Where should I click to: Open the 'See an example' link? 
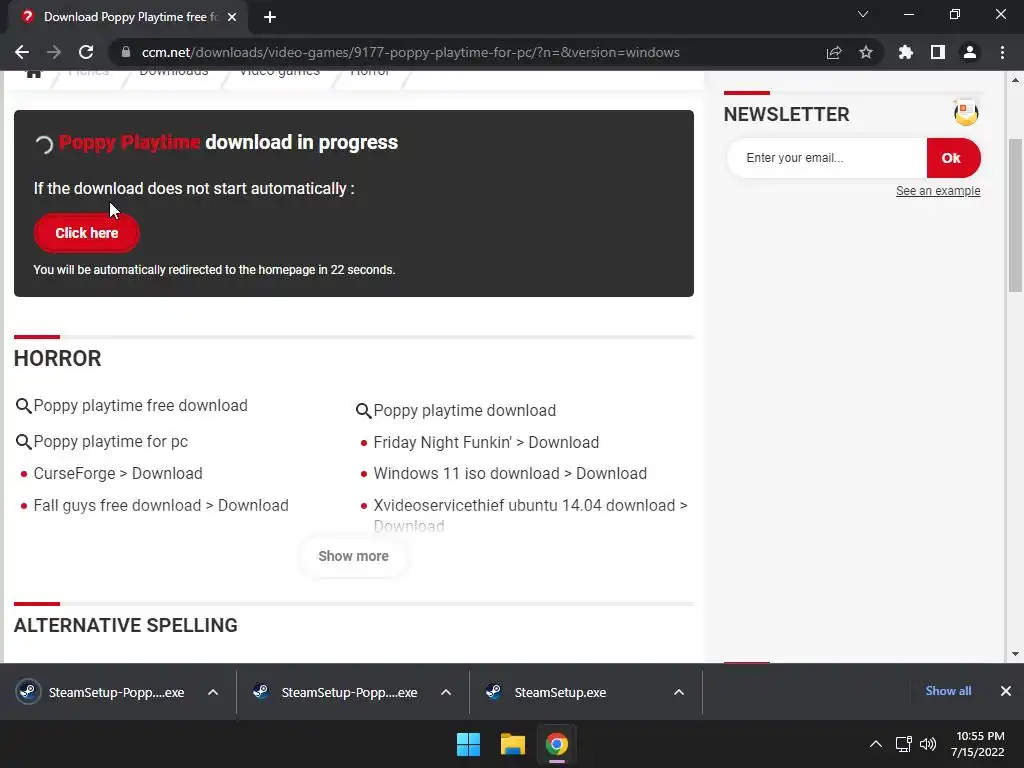click(x=938, y=191)
